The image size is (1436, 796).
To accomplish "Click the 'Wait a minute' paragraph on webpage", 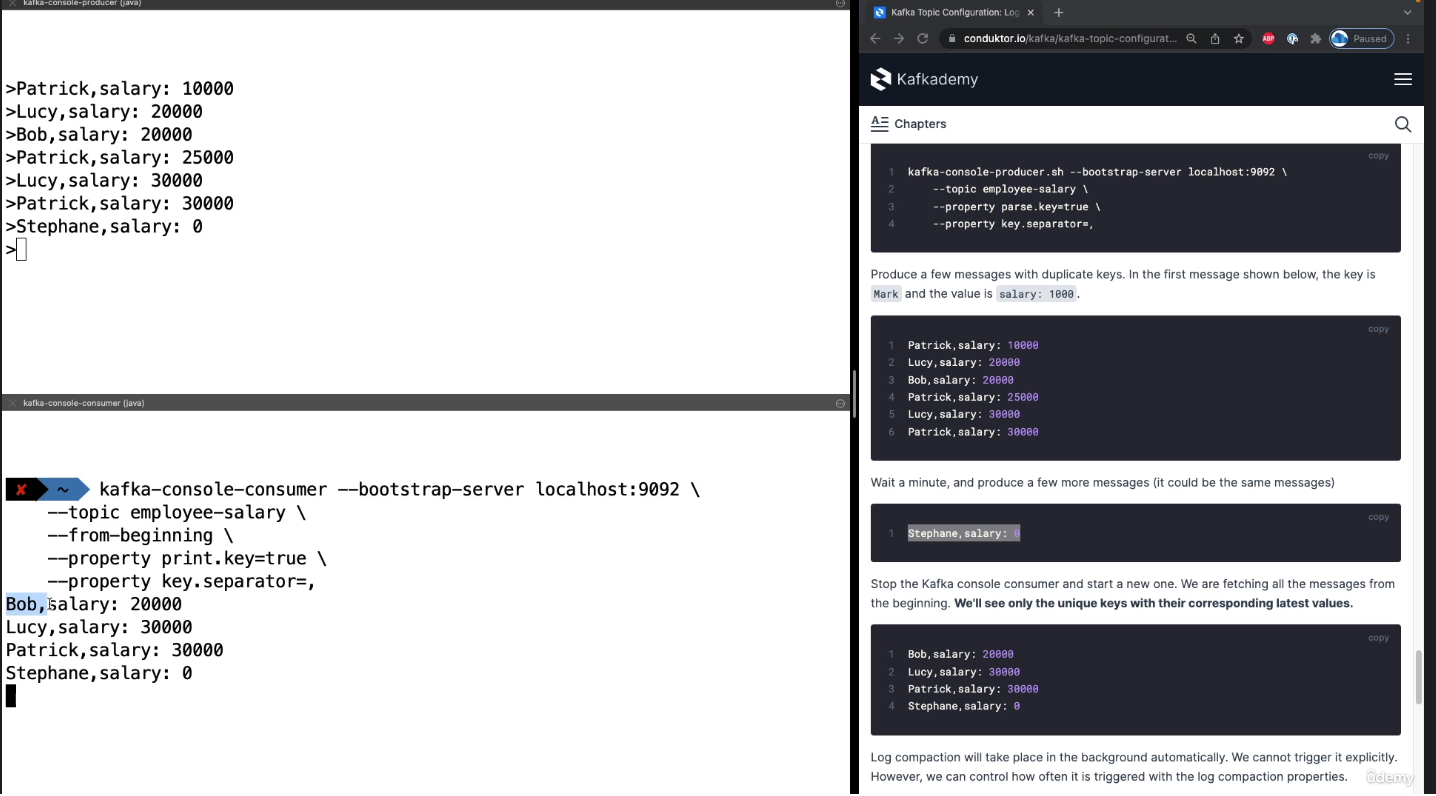I will coord(1102,482).
